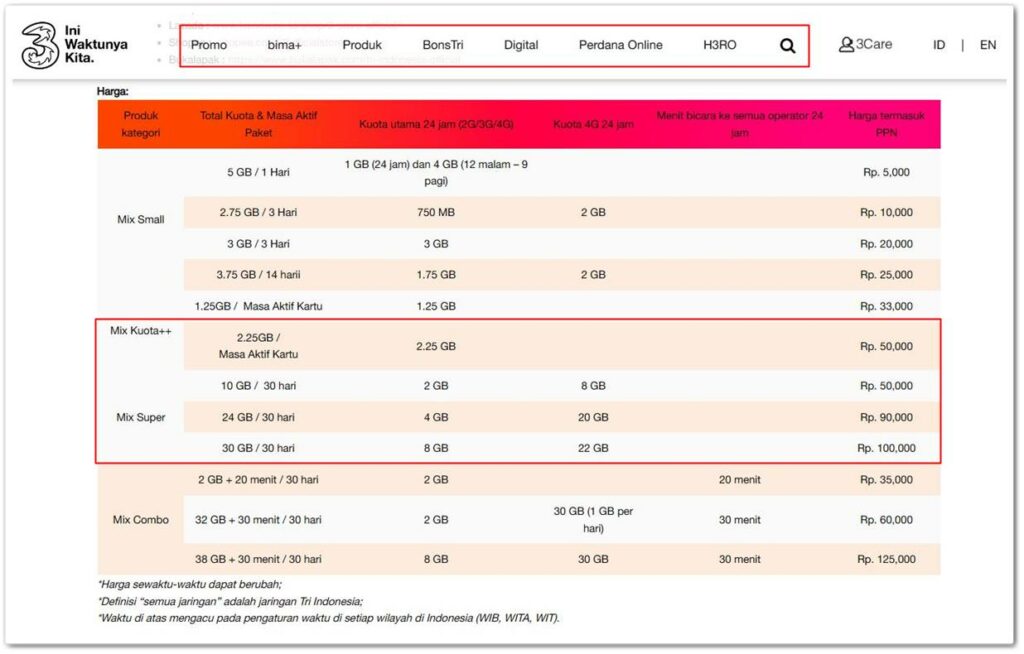Viewport: 1024px width, 654px height.
Task: Select the bima+ menu item
Action: pos(284,44)
